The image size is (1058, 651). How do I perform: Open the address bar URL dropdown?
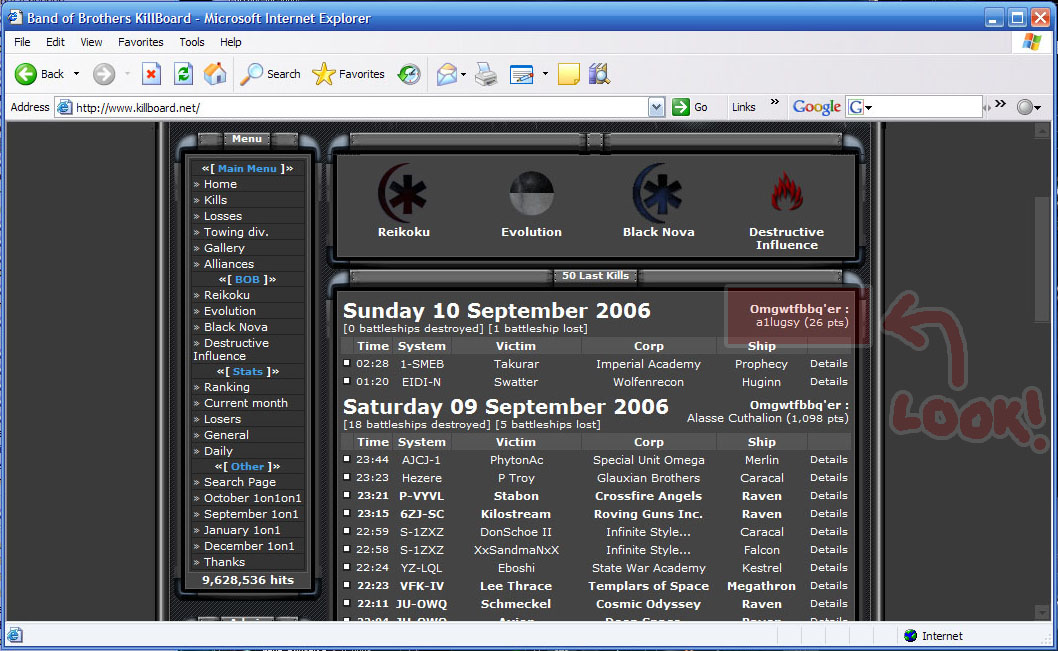(656, 107)
